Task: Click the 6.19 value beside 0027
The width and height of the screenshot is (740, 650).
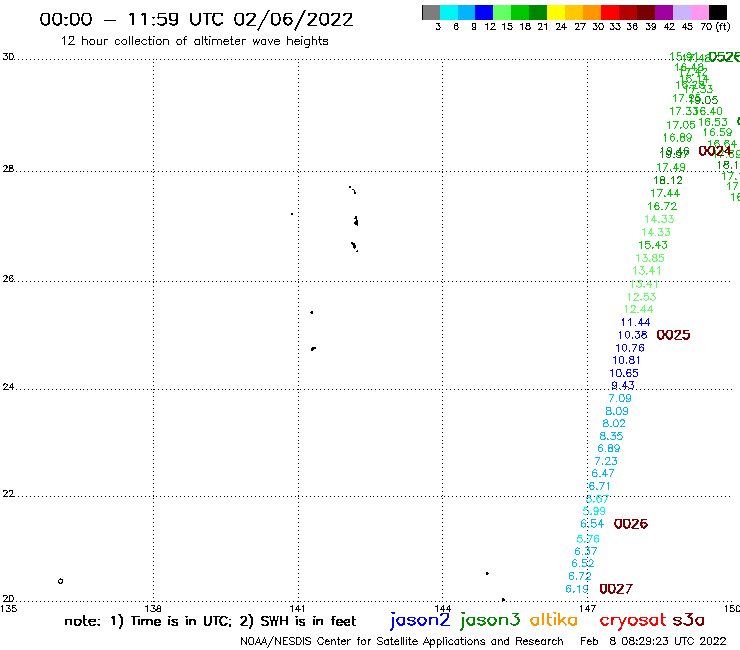Action: click(x=577, y=589)
